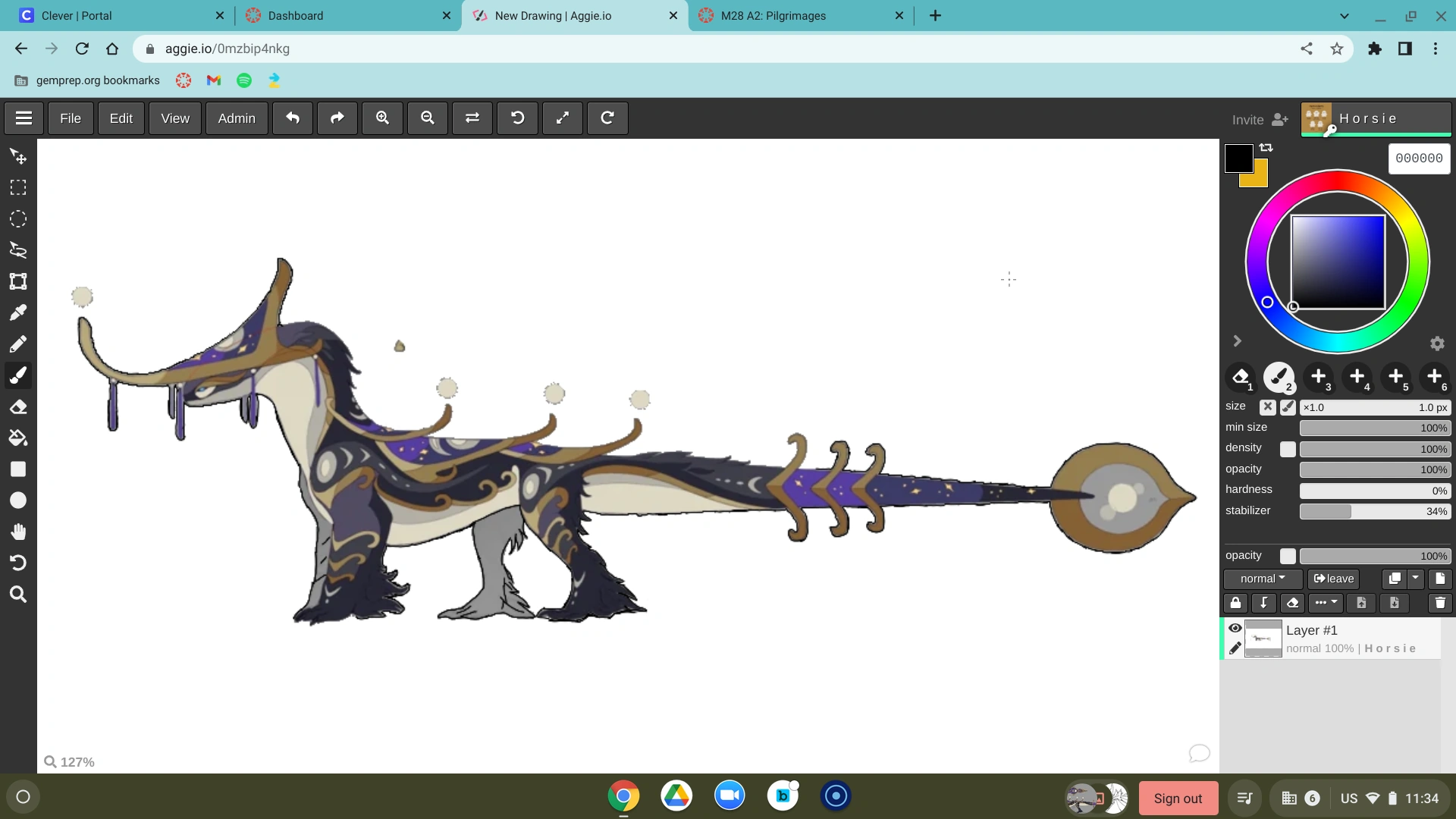Toggle the density checkbox for the brush
This screenshot has width=1456, height=819.
point(1288,449)
